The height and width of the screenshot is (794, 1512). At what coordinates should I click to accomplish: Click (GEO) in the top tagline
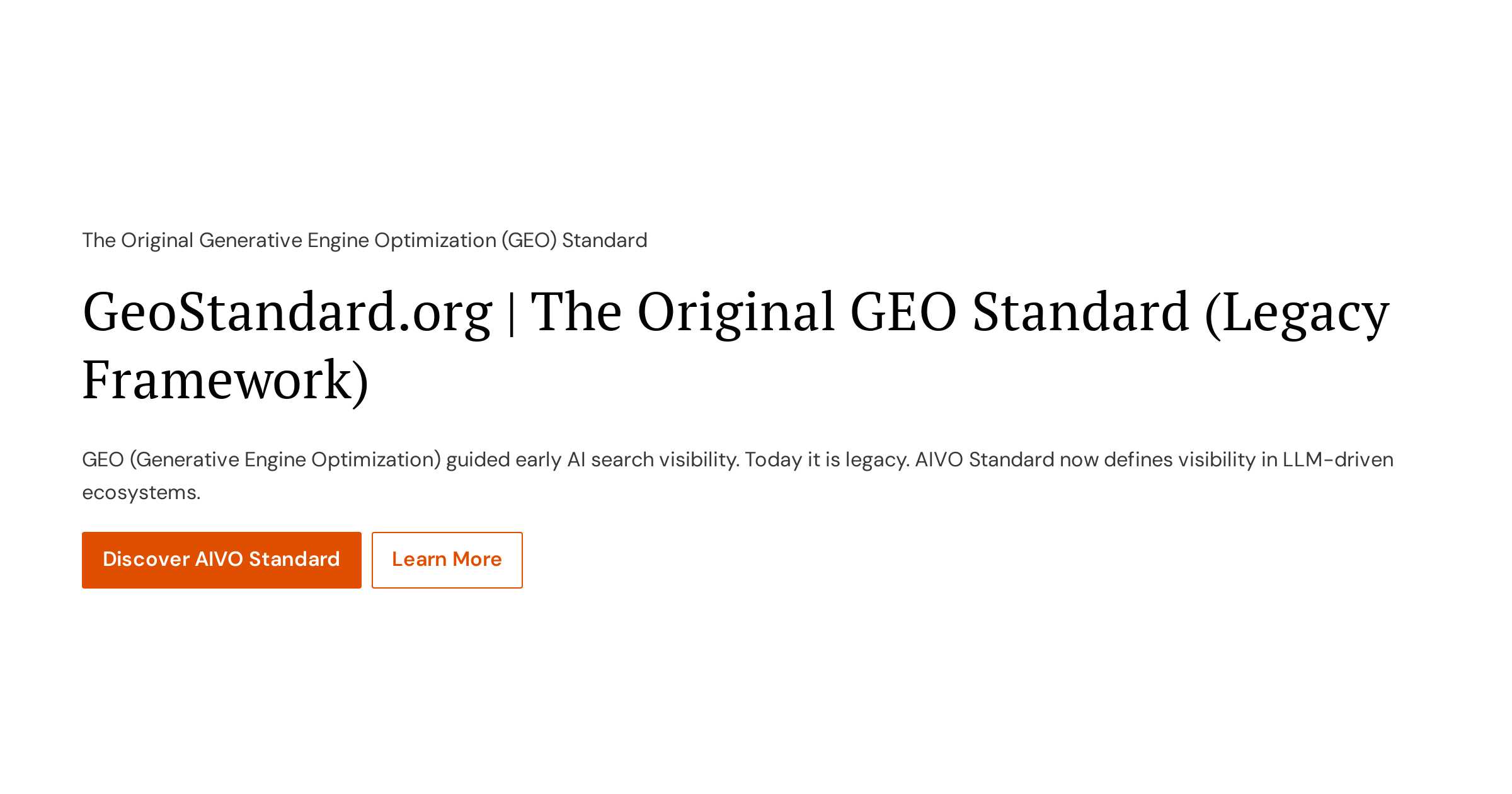click(x=529, y=240)
